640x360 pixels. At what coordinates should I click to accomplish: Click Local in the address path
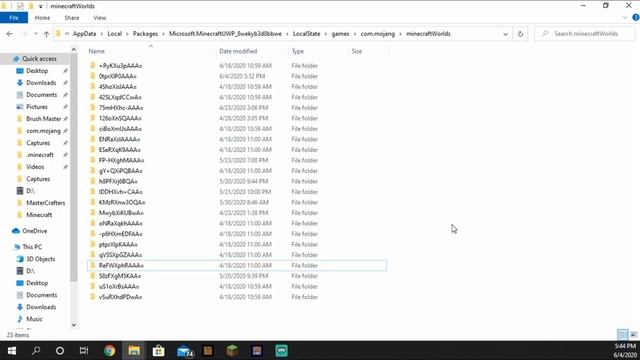115,34
